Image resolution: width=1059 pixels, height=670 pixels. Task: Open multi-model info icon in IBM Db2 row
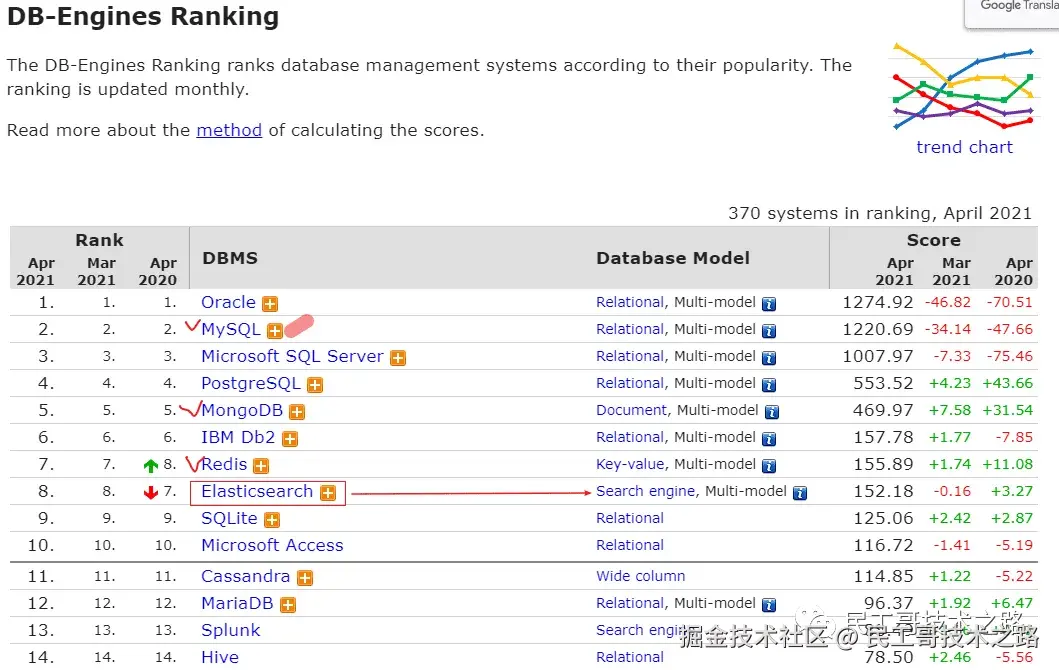point(769,439)
